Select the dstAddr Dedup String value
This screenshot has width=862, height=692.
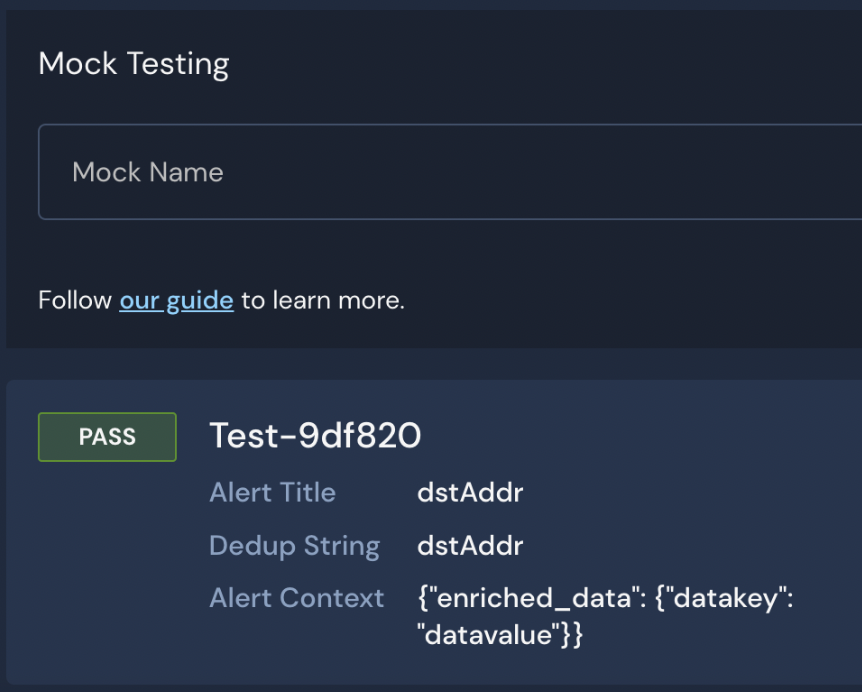point(470,545)
